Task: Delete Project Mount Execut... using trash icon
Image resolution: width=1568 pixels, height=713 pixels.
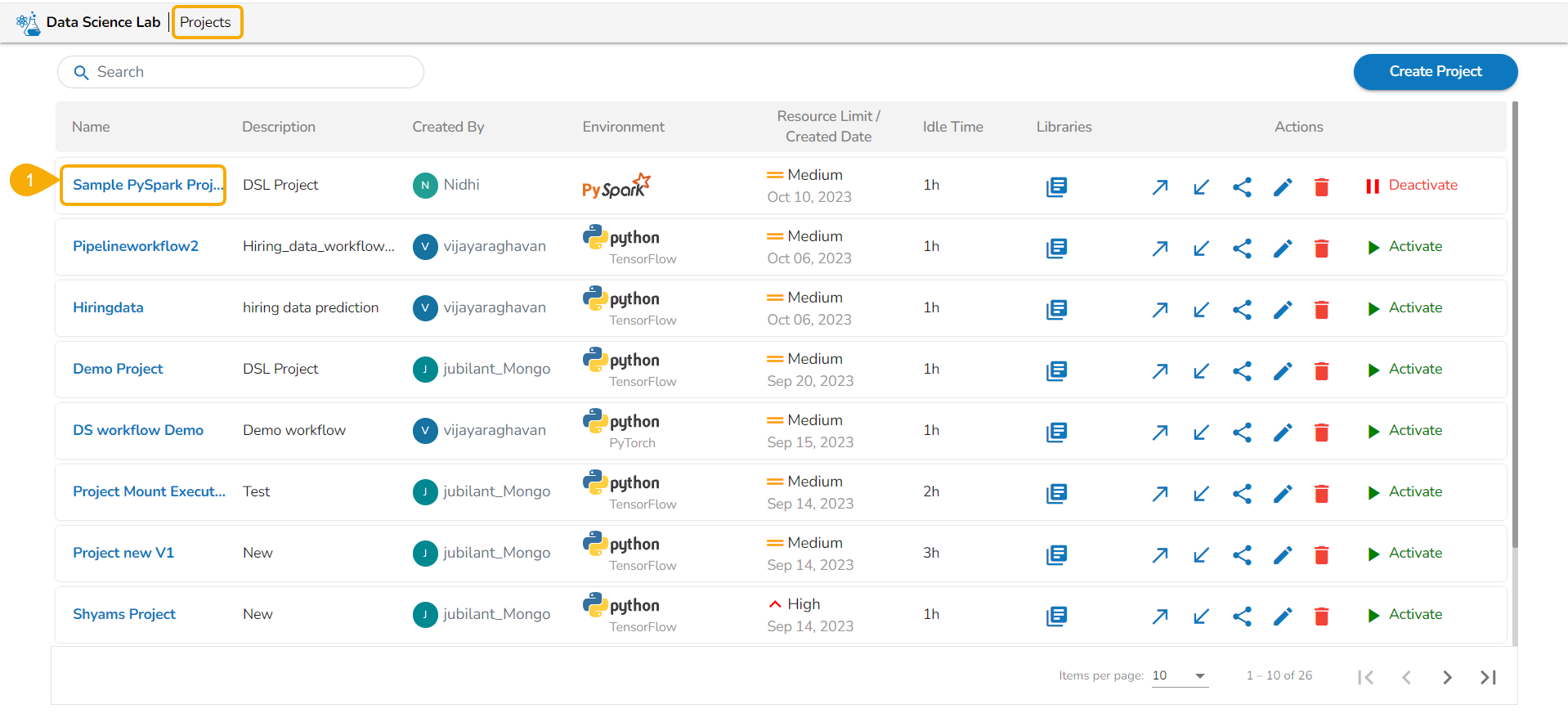Action: 1321,494
